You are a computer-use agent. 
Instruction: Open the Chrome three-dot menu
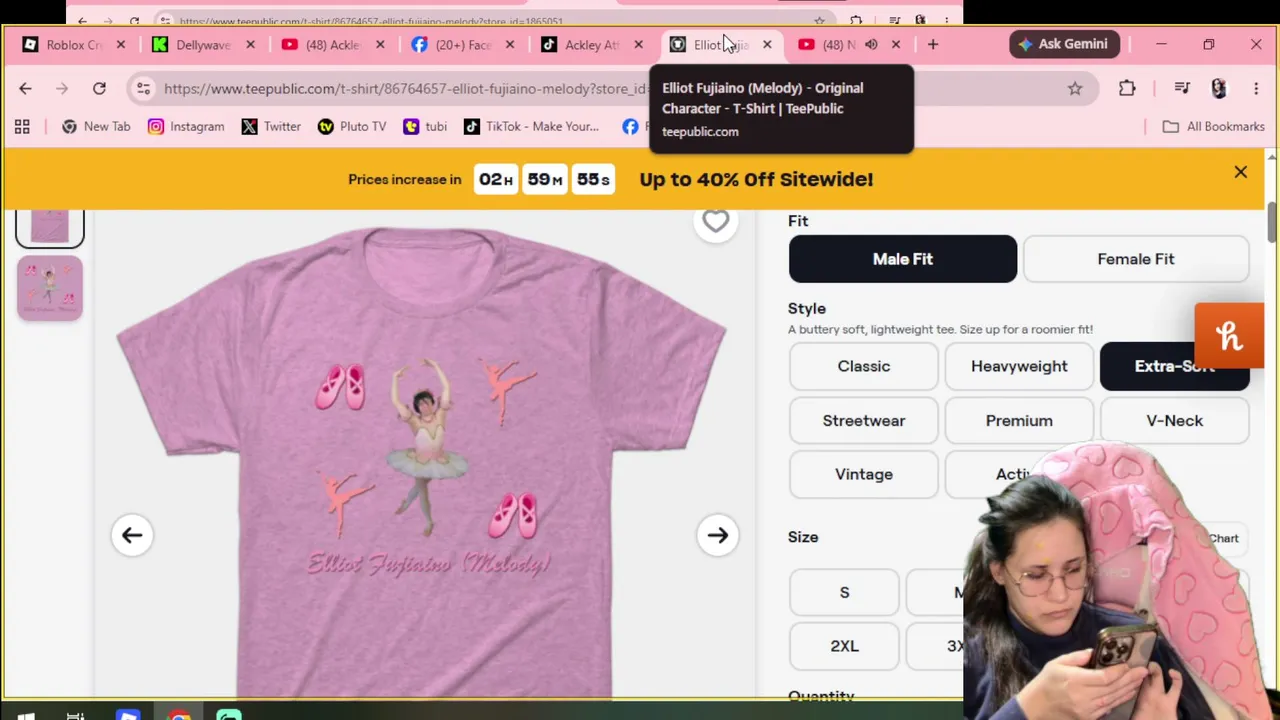(1256, 89)
